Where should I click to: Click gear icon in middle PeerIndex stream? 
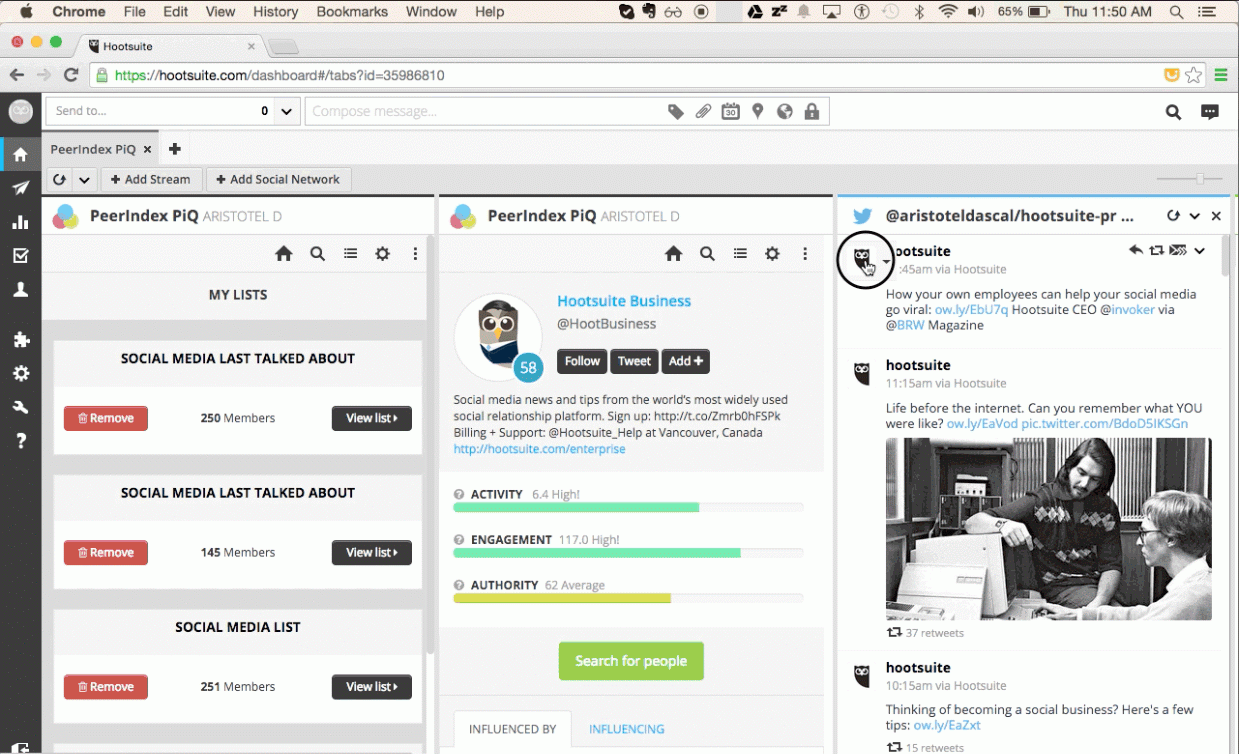click(x=772, y=254)
